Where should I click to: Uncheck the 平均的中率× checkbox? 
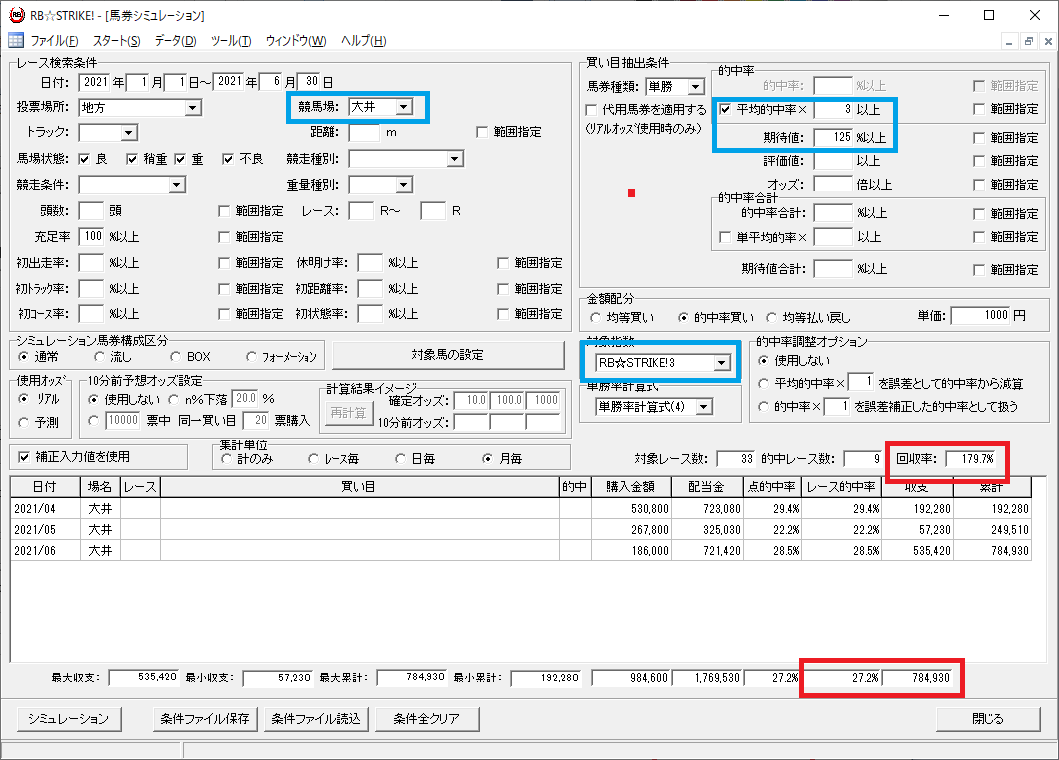click(725, 109)
